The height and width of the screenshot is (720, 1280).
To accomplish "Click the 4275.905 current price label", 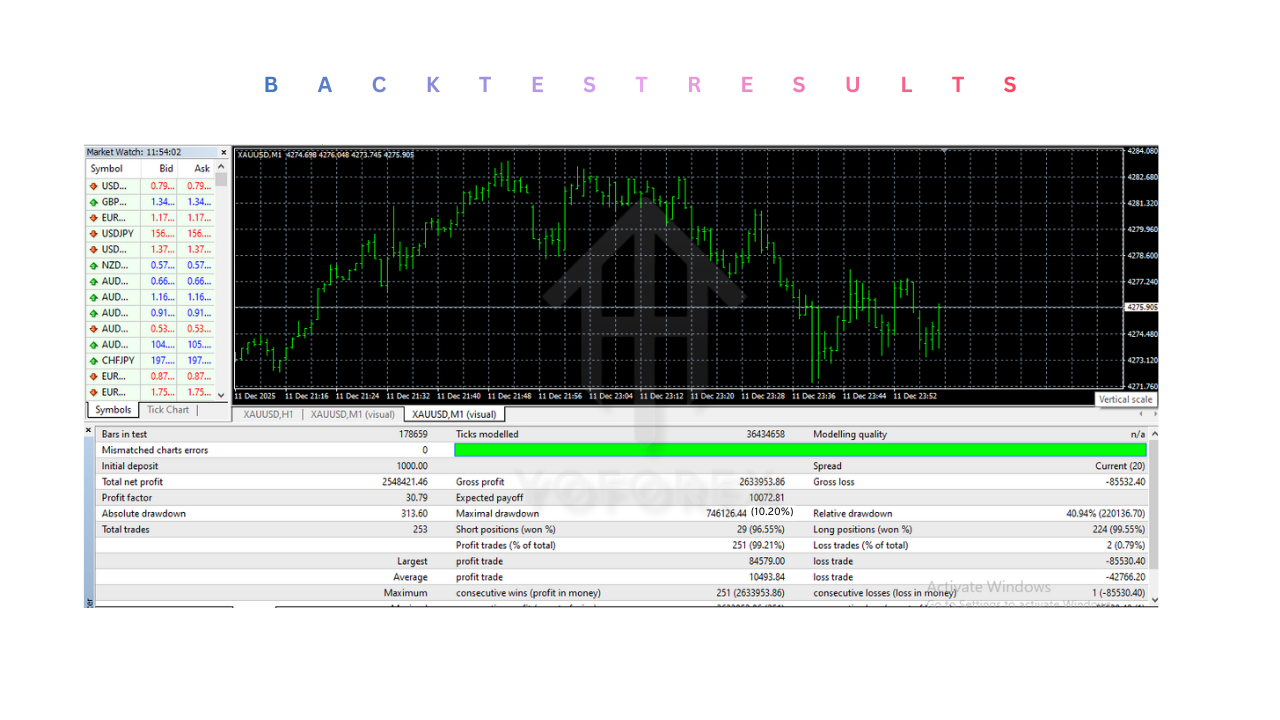I will 1142,307.
